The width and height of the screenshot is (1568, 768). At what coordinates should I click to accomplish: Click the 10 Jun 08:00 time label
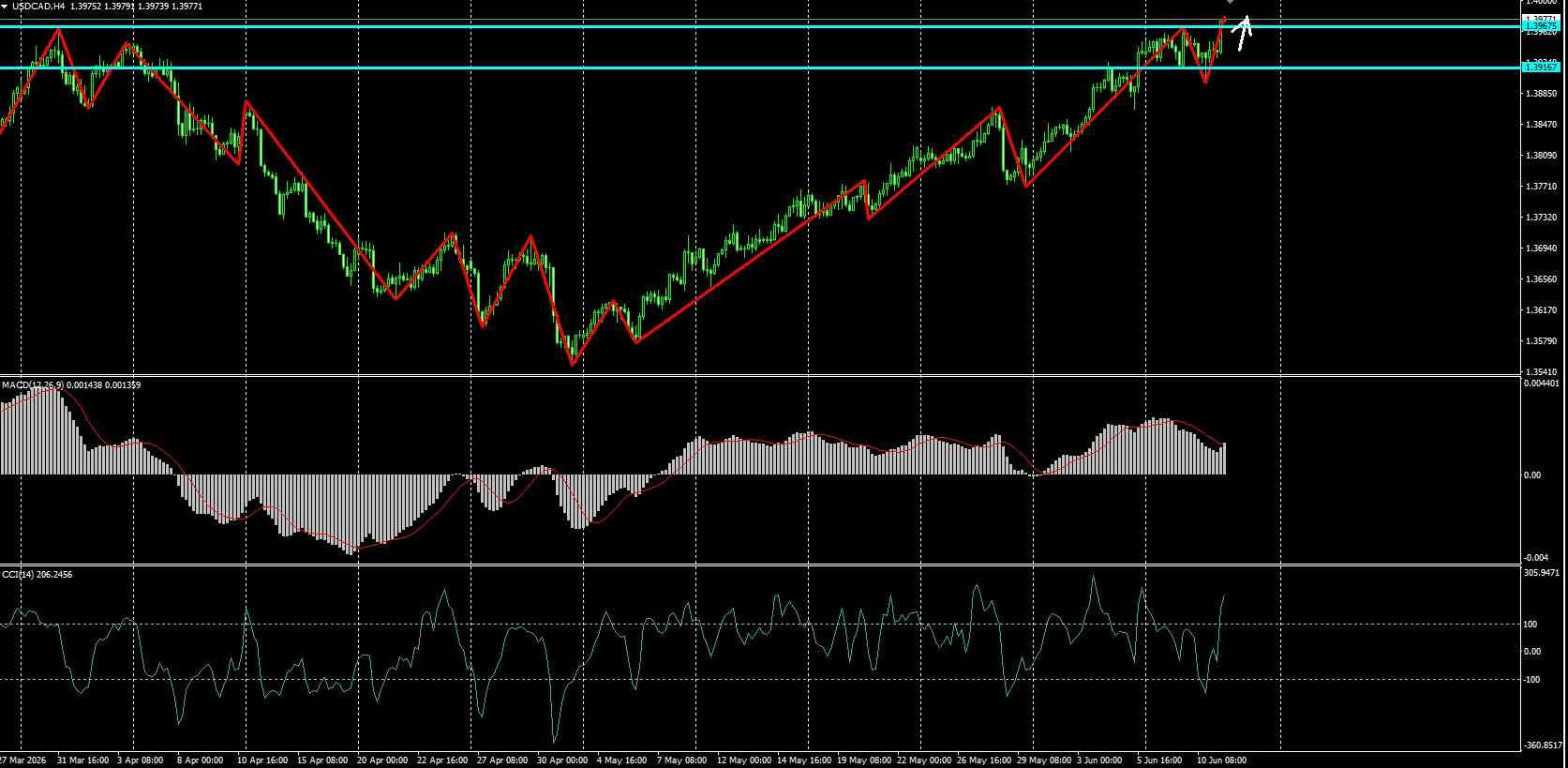pyautogui.click(x=1222, y=760)
